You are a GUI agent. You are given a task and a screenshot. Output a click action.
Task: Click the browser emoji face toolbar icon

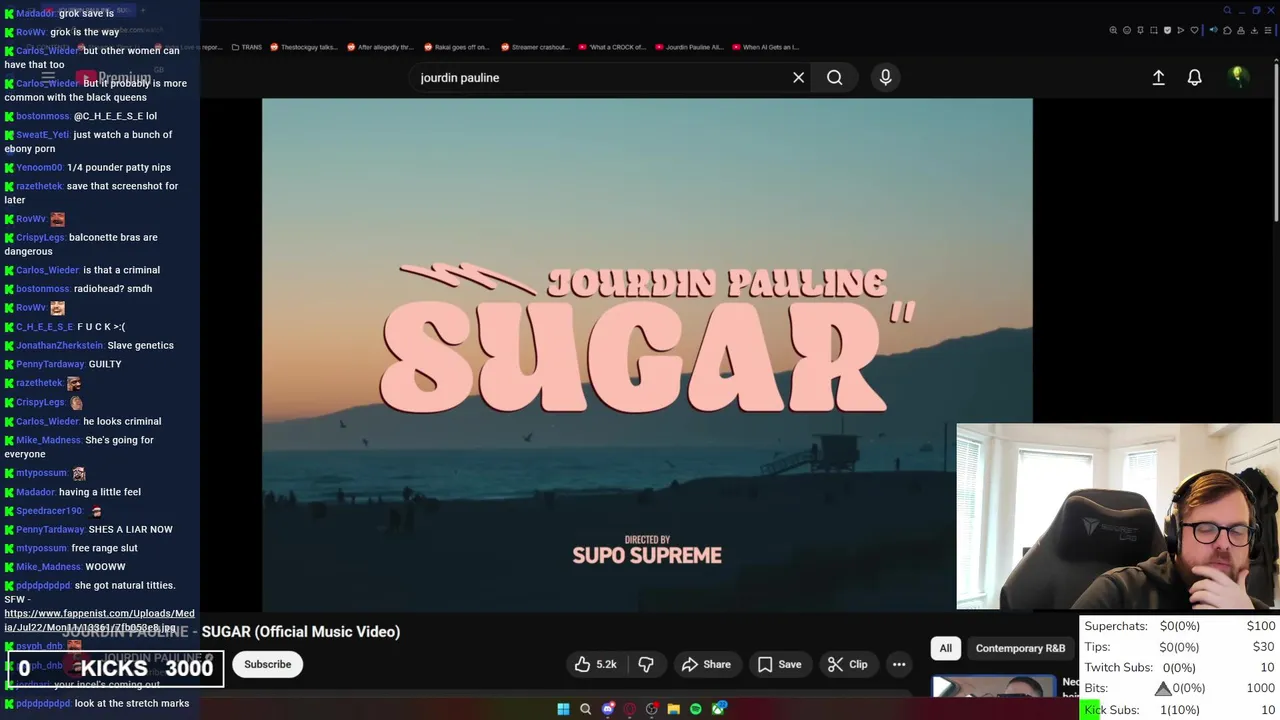1127,30
